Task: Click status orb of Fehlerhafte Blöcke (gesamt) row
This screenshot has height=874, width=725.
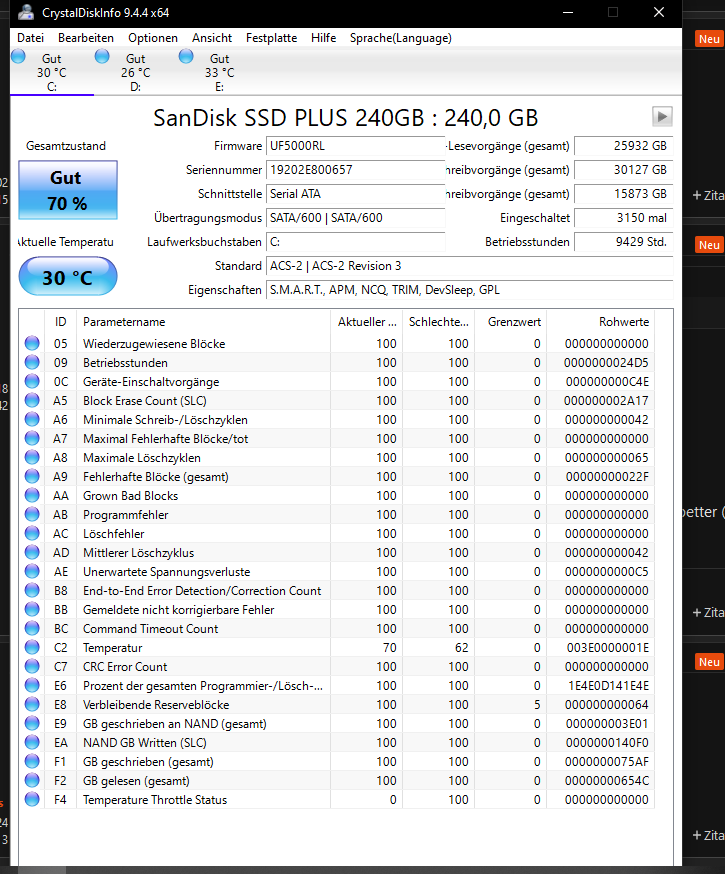Action: (32, 477)
